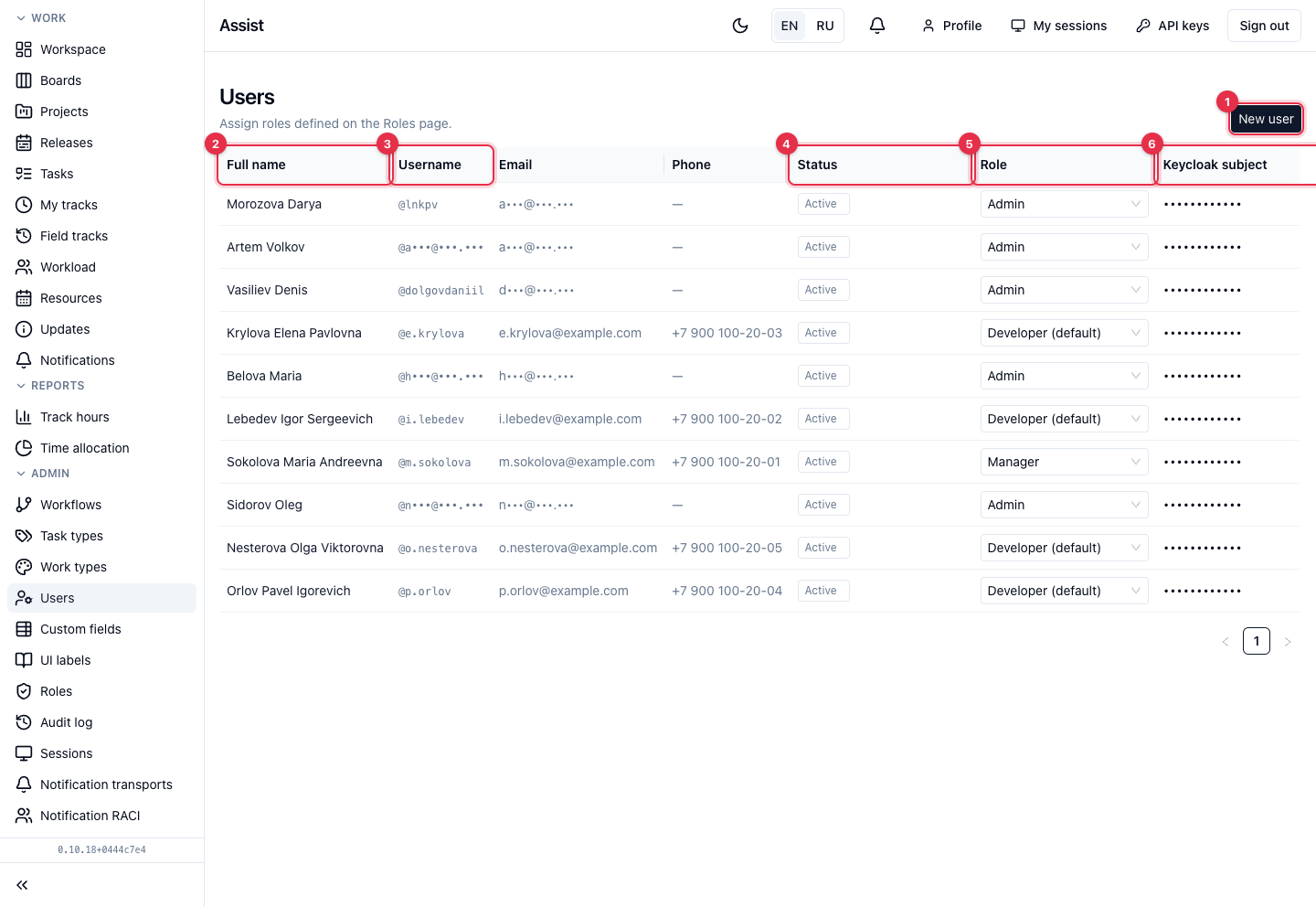This screenshot has width=1316, height=907.
Task: Click the Workflows branch icon
Action: tap(24, 505)
